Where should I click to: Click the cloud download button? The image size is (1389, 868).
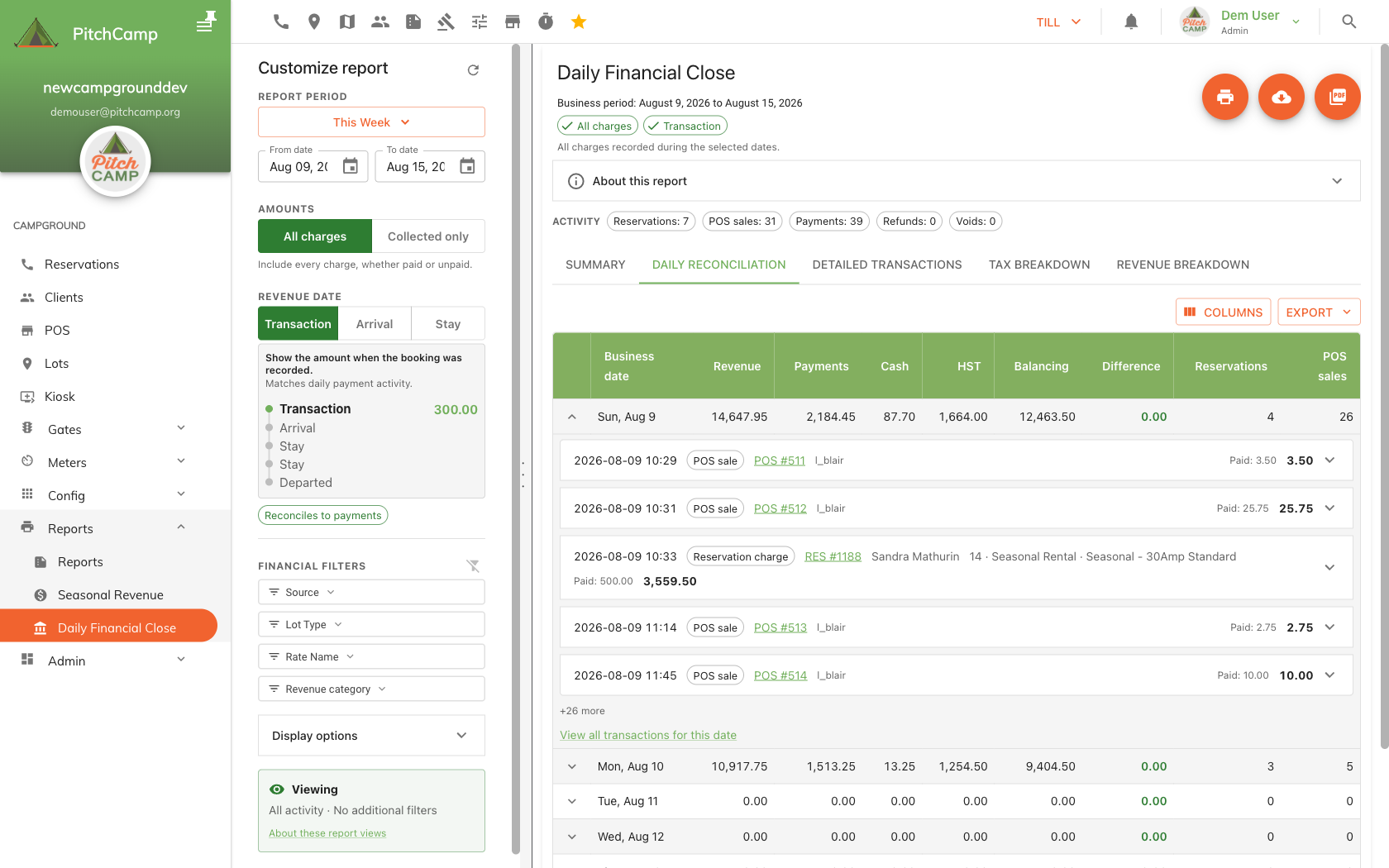(1282, 97)
